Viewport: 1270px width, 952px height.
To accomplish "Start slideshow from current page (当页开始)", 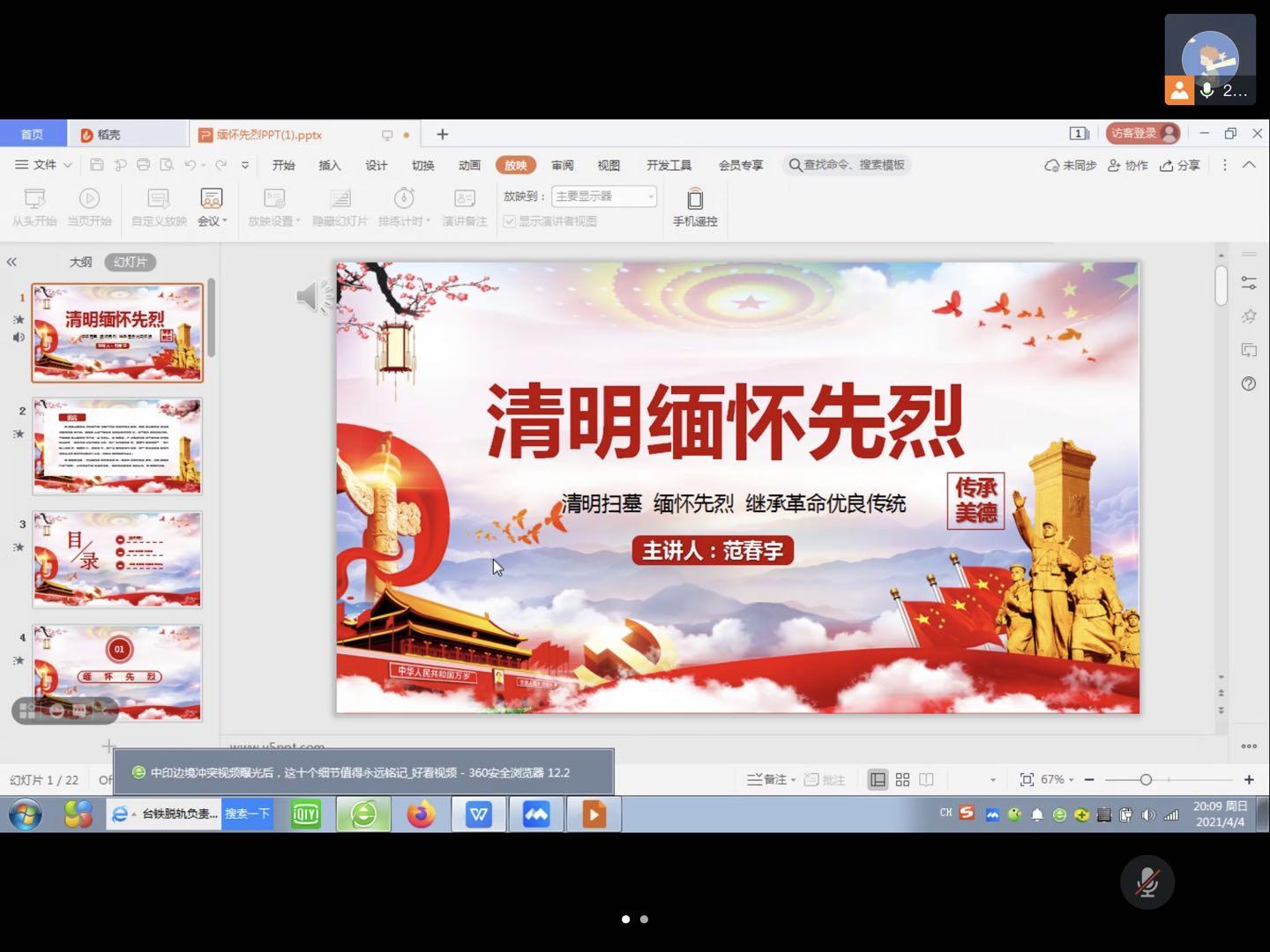I will tap(89, 199).
